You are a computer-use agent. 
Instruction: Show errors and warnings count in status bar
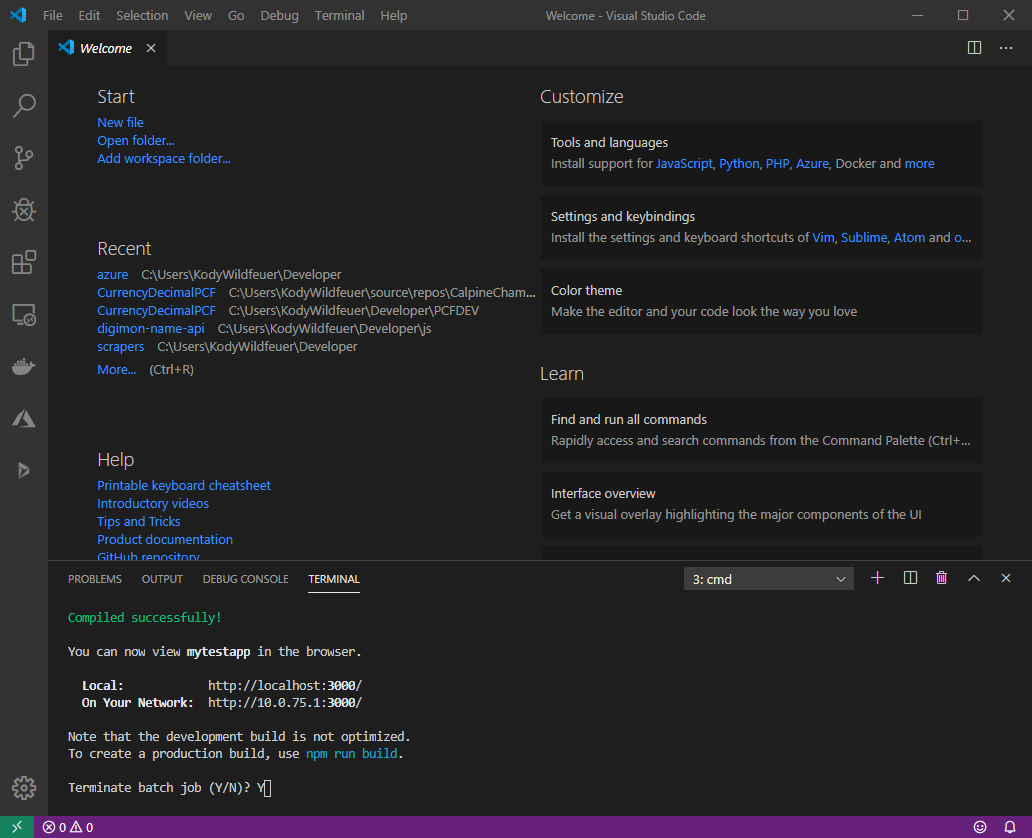pyautogui.click(x=68, y=827)
